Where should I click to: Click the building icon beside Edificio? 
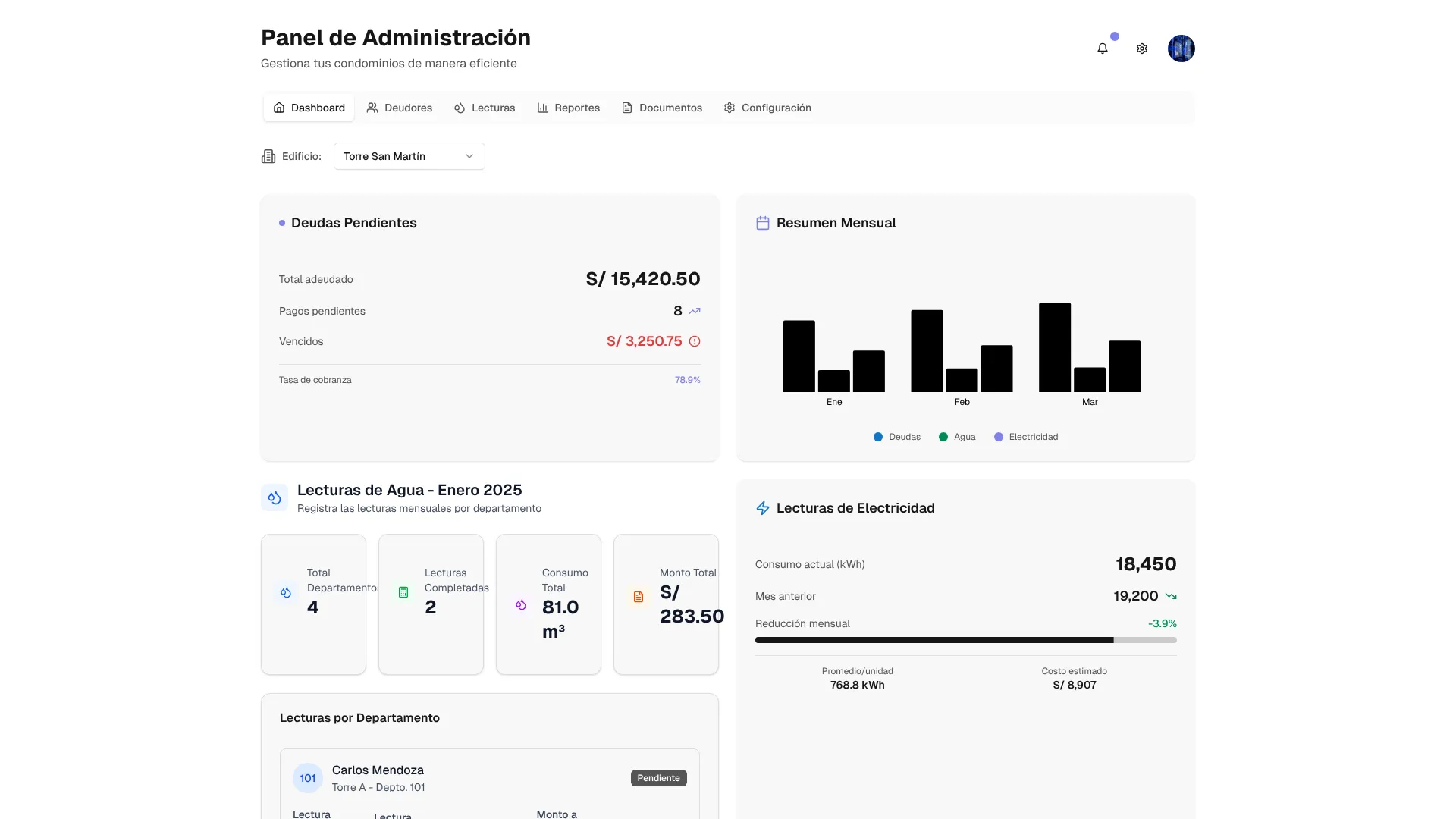click(x=268, y=156)
